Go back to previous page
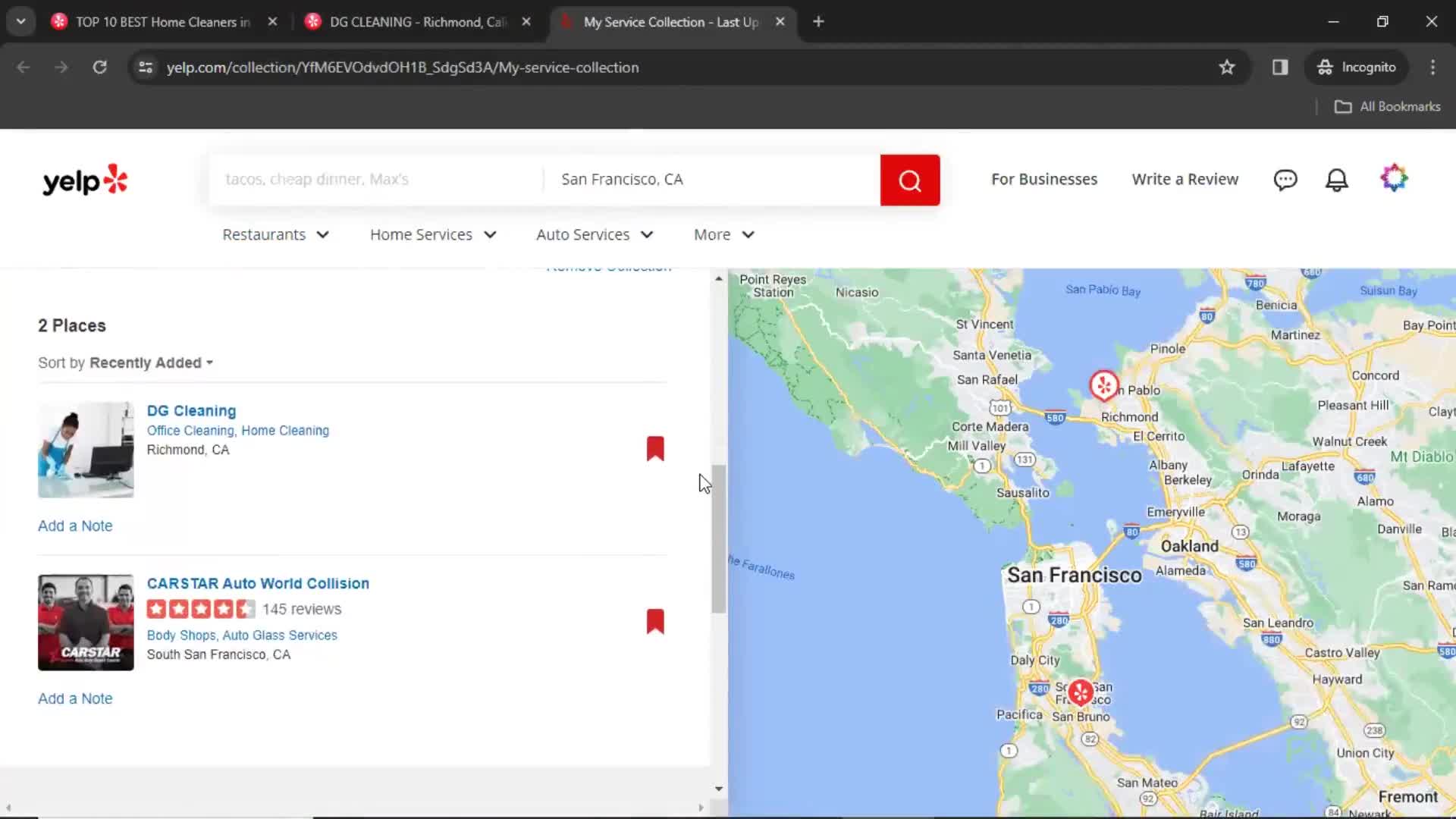1456x819 pixels. click(x=24, y=67)
